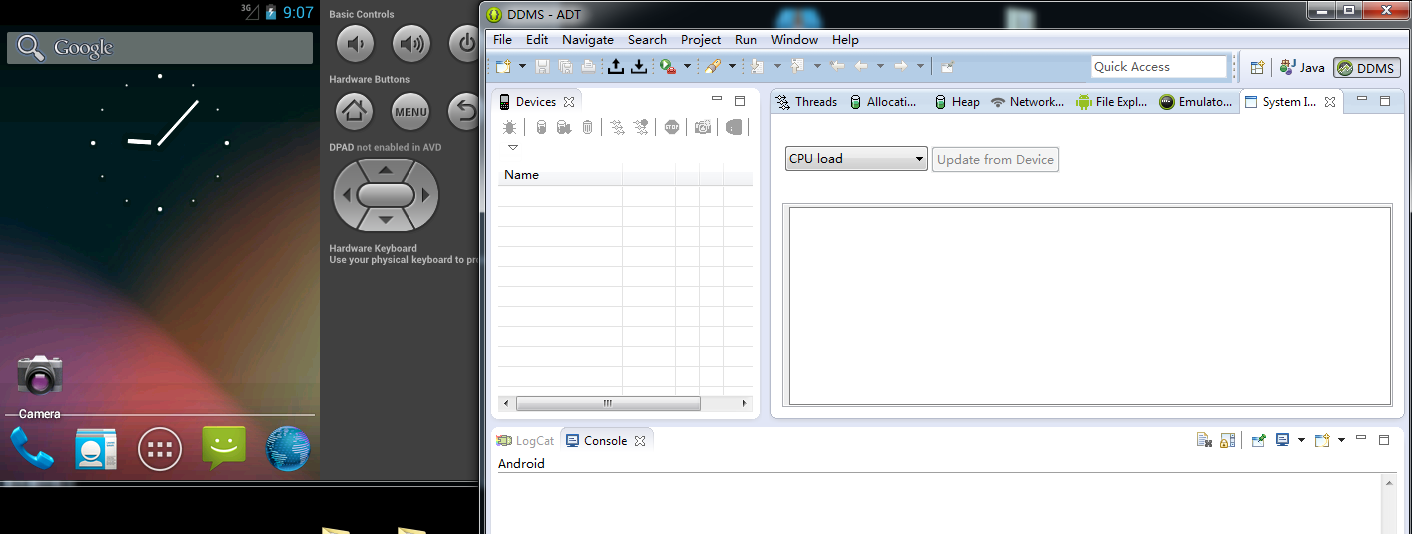1412x534 pixels.
Task: Click the Update Heap icon in Devices
Action: [541, 127]
